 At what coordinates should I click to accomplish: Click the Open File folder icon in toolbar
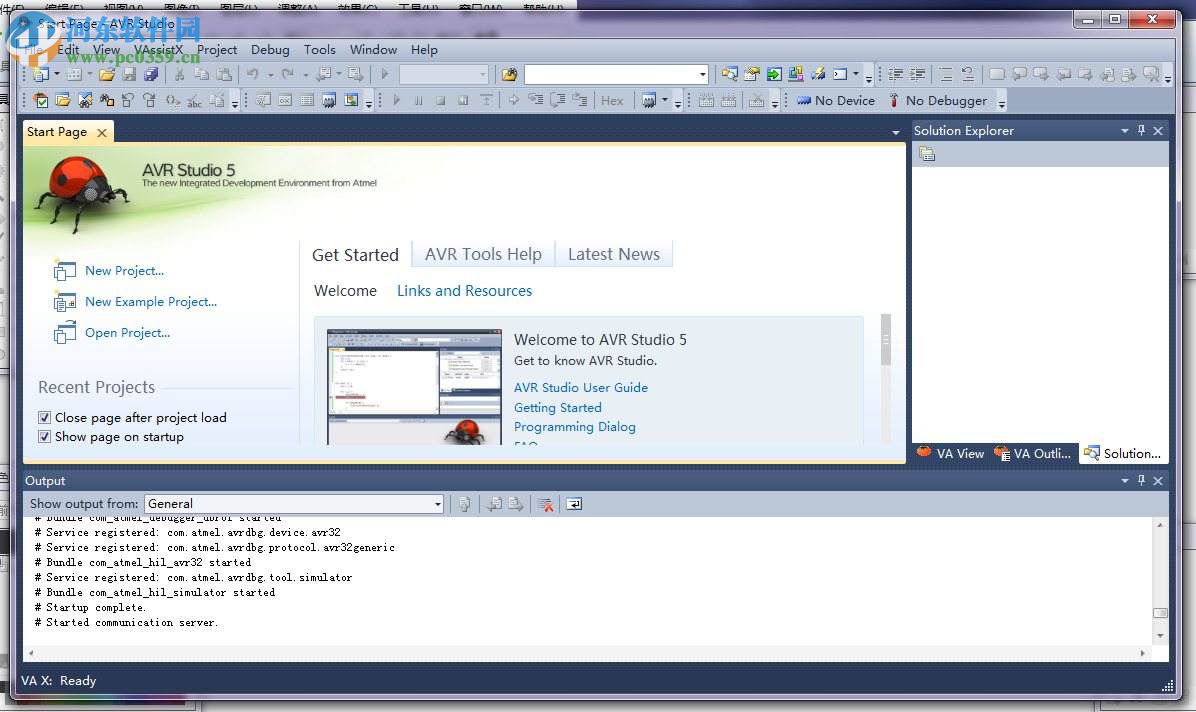[106, 74]
